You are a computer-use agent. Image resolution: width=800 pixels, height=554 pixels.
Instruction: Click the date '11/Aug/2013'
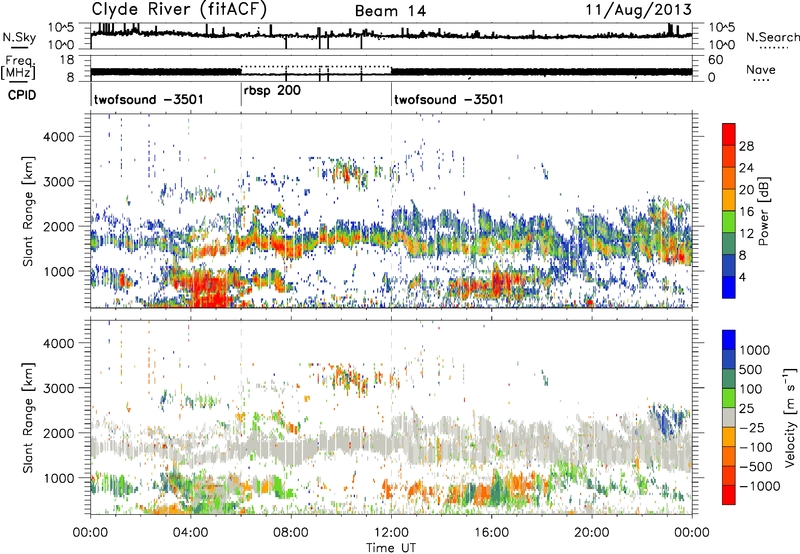[x=638, y=10]
